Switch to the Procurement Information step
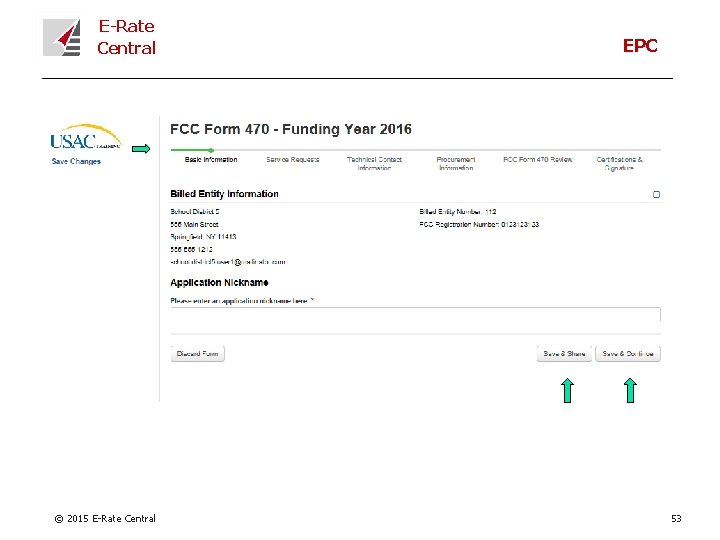 click(456, 163)
